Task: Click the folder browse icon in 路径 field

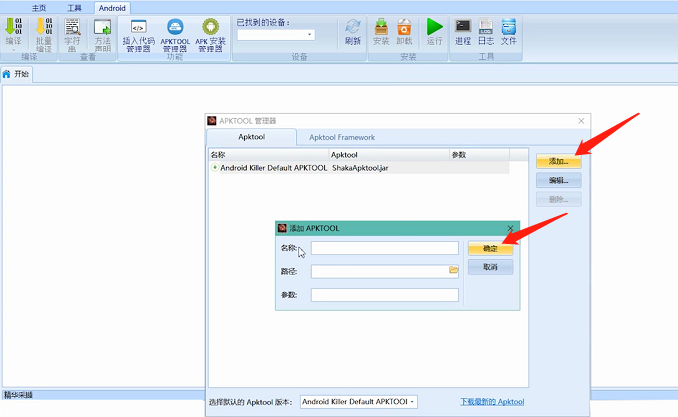Action: point(453,270)
